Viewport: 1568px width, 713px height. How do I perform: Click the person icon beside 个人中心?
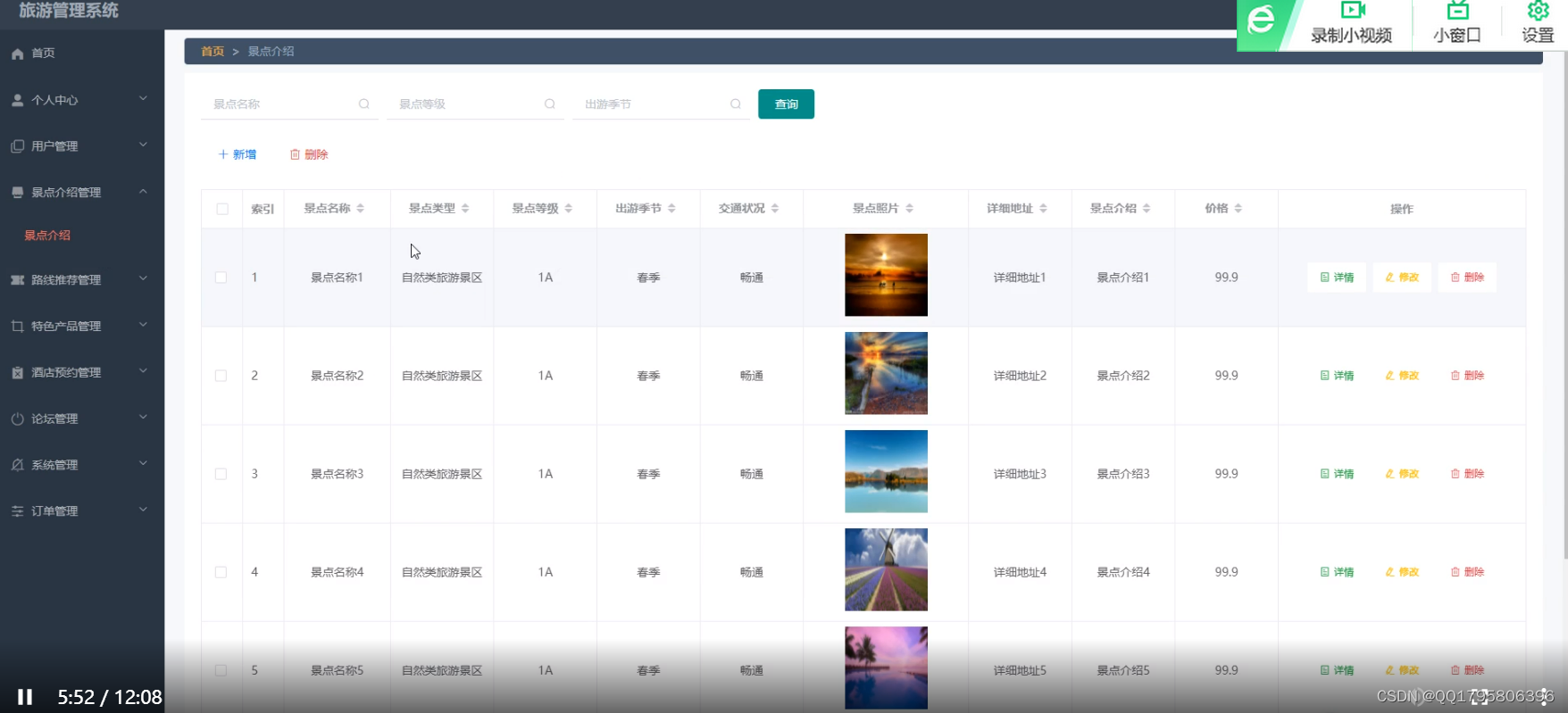(x=18, y=100)
